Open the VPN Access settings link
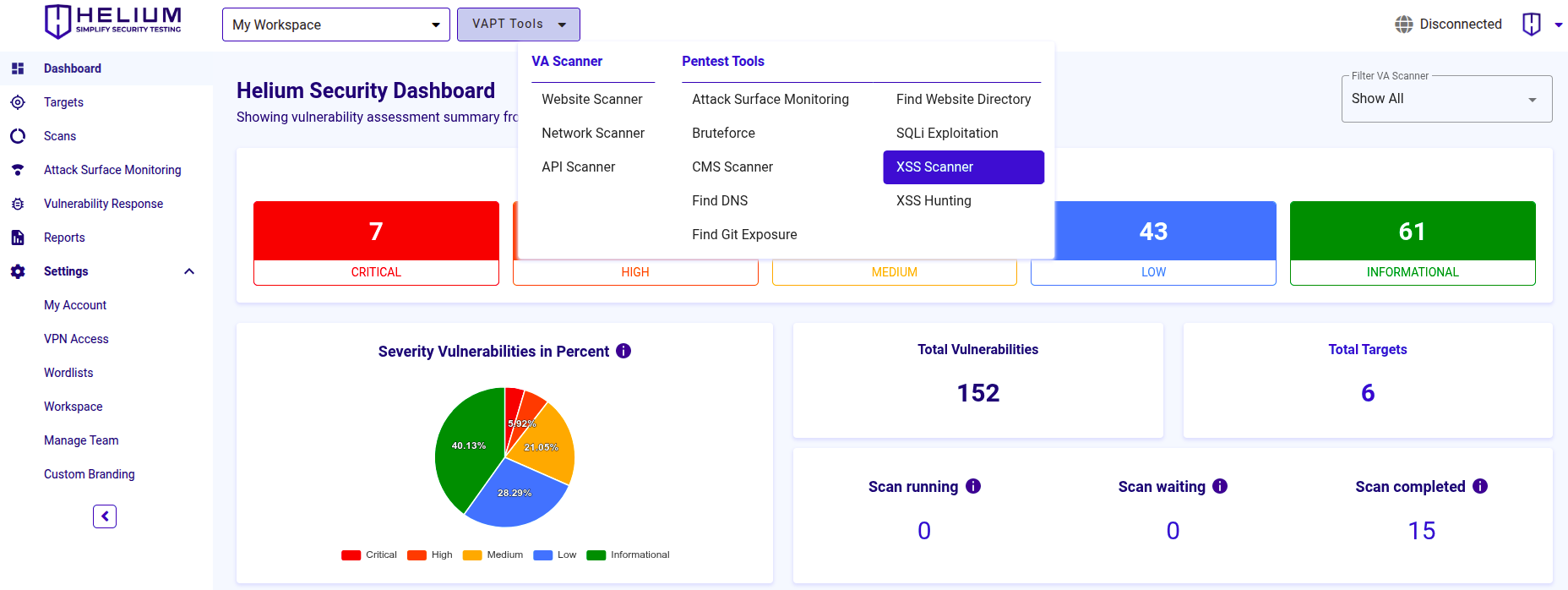 point(76,339)
